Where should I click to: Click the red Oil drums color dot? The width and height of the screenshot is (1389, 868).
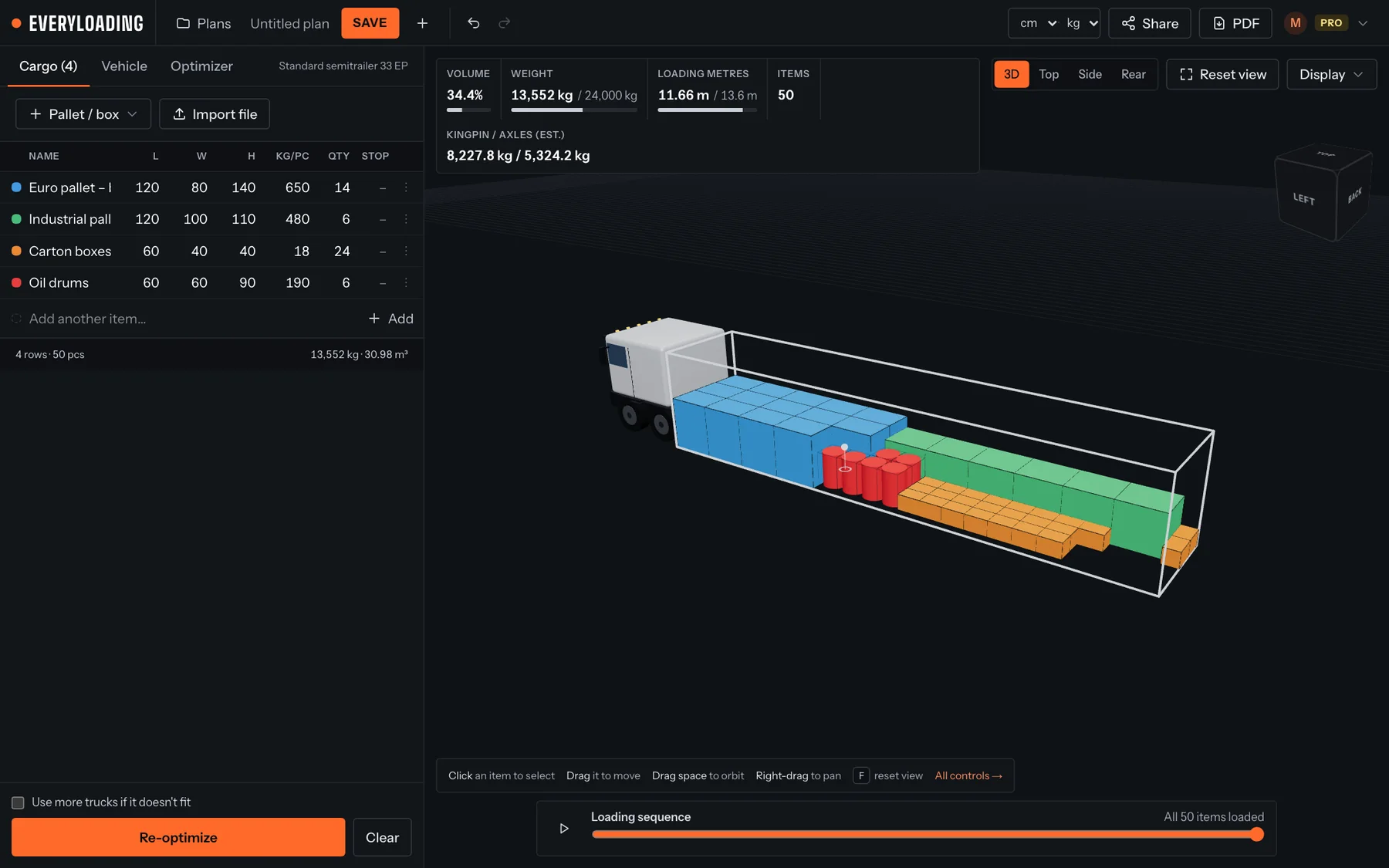(16, 282)
